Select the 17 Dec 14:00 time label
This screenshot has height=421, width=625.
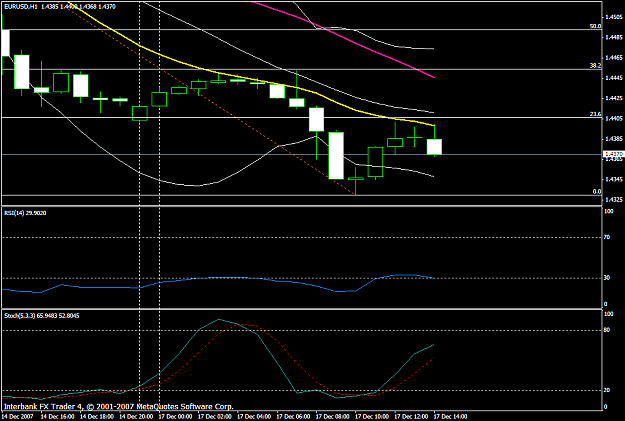pos(450,417)
